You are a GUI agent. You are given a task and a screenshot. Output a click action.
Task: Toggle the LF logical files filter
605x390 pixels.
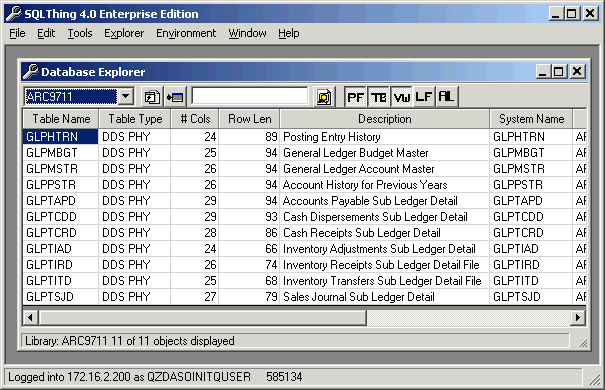(x=424, y=96)
